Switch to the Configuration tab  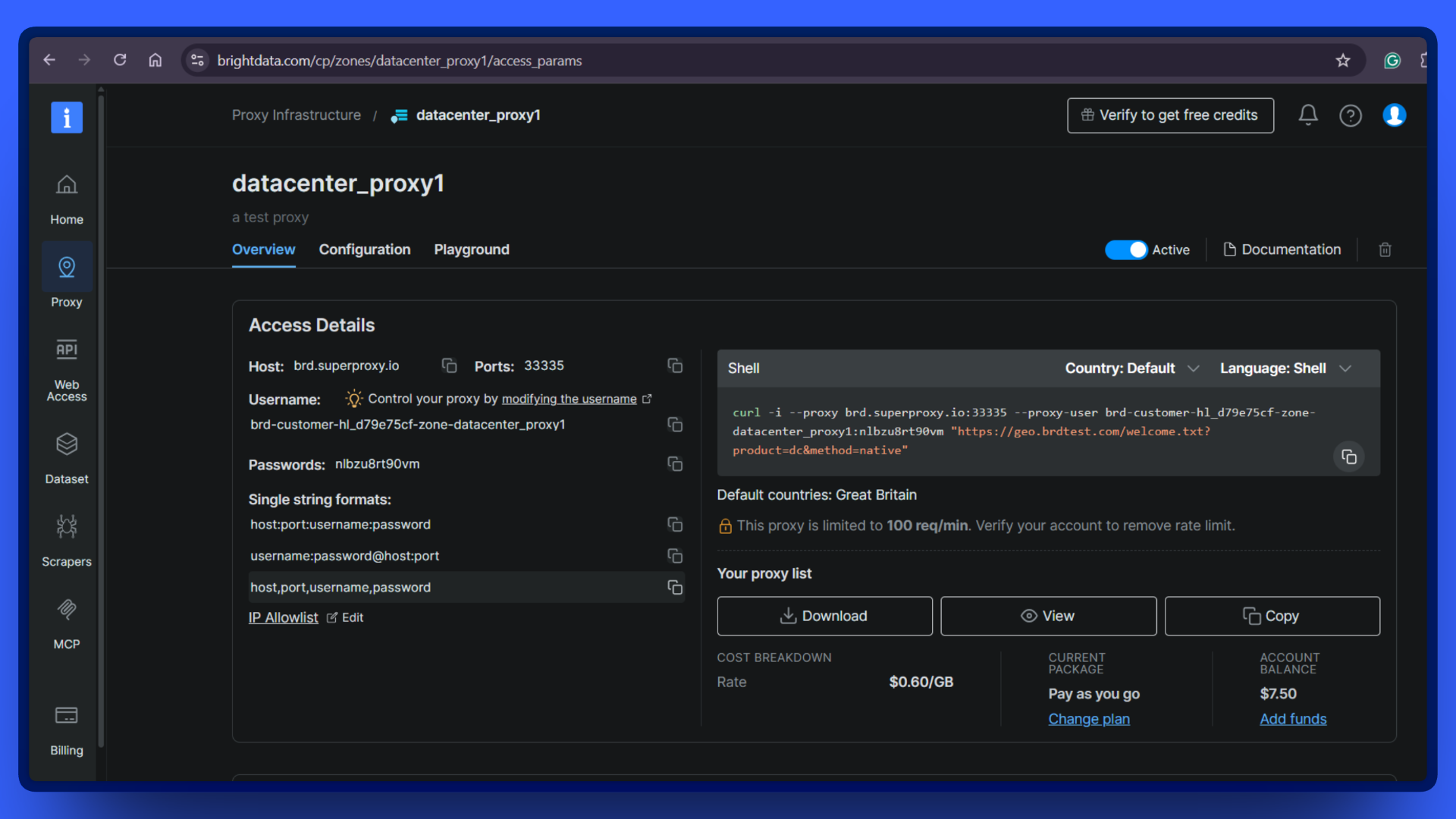[x=365, y=249]
